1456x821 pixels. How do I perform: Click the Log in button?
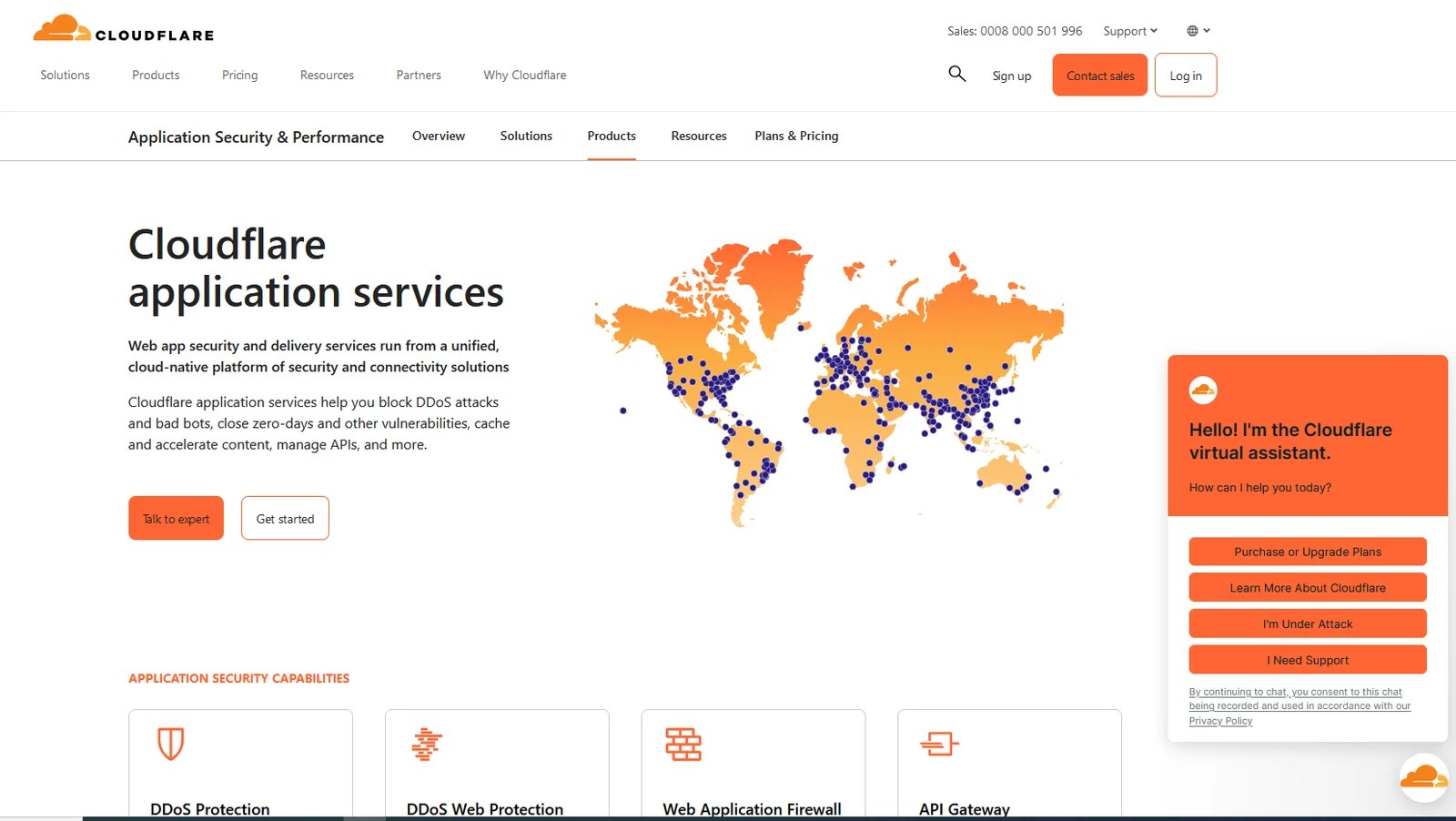pos(1186,75)
